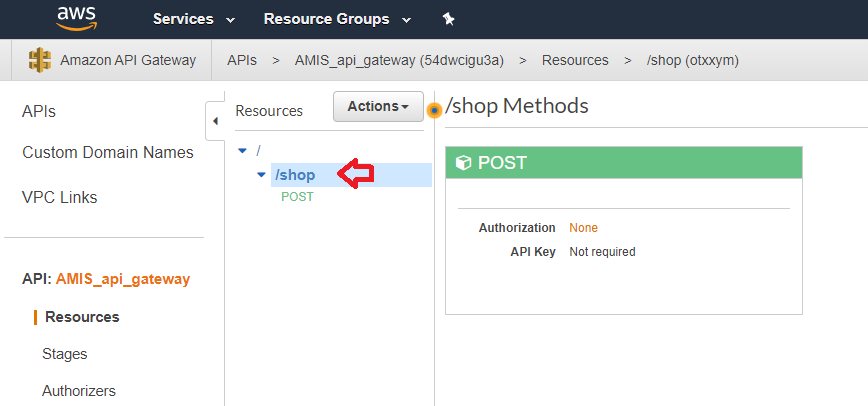This screenshot has width=868, height=406.
Task: Collapse the left navigation panel arrow
Action: pyautogui.click(x=215, y=122)
